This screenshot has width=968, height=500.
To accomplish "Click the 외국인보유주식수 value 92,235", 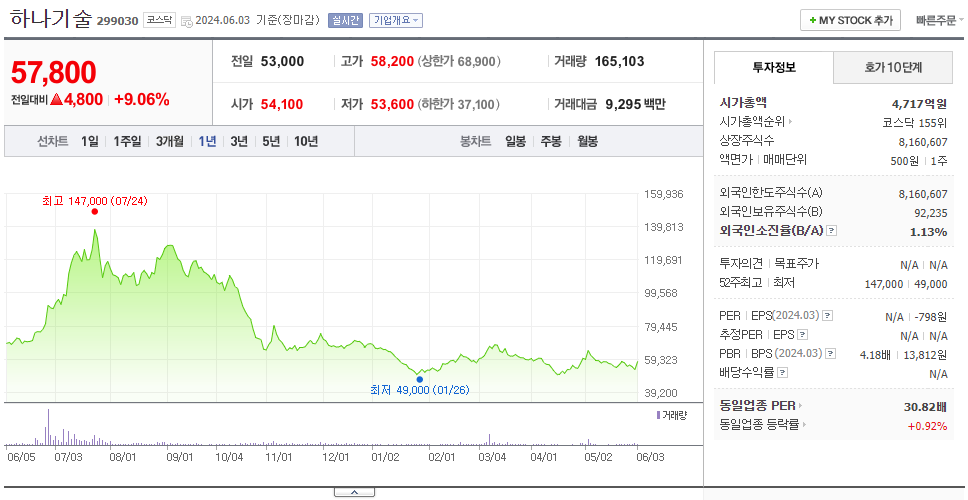I will (x=930, y=214).
